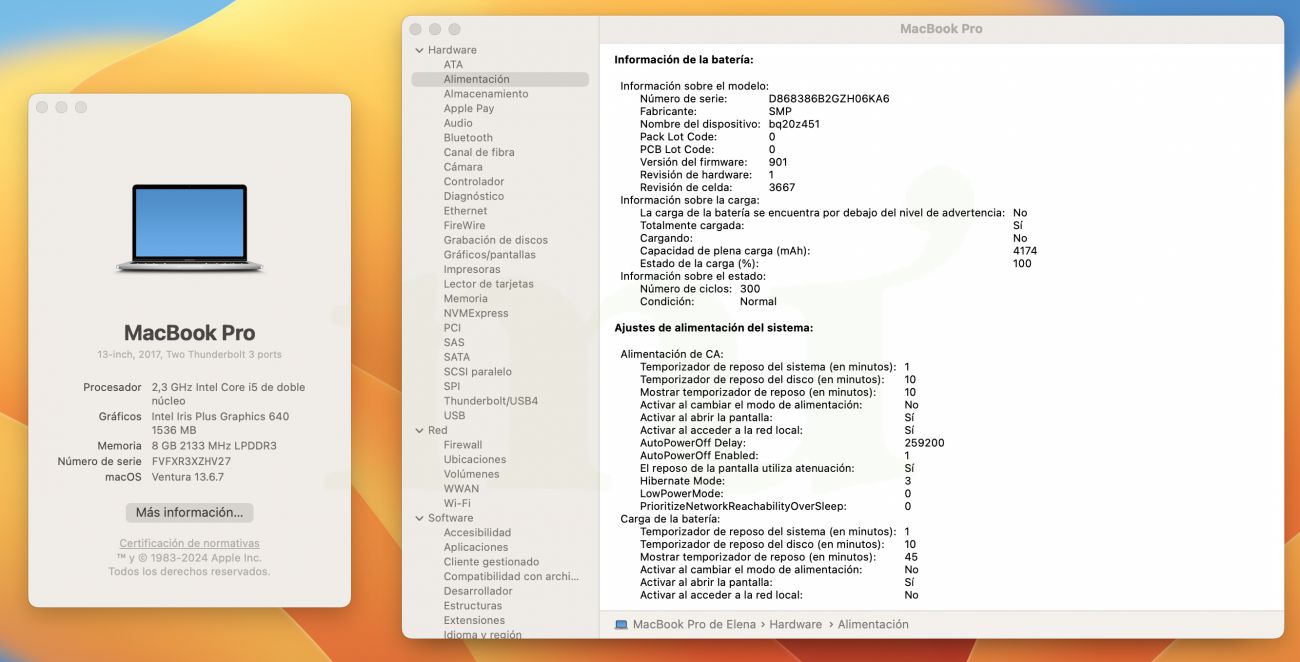Viewport: 1300px width, 662px height.
Task: Click Nombre del dispositivo value bq20z451
Action: click(794, 124)
